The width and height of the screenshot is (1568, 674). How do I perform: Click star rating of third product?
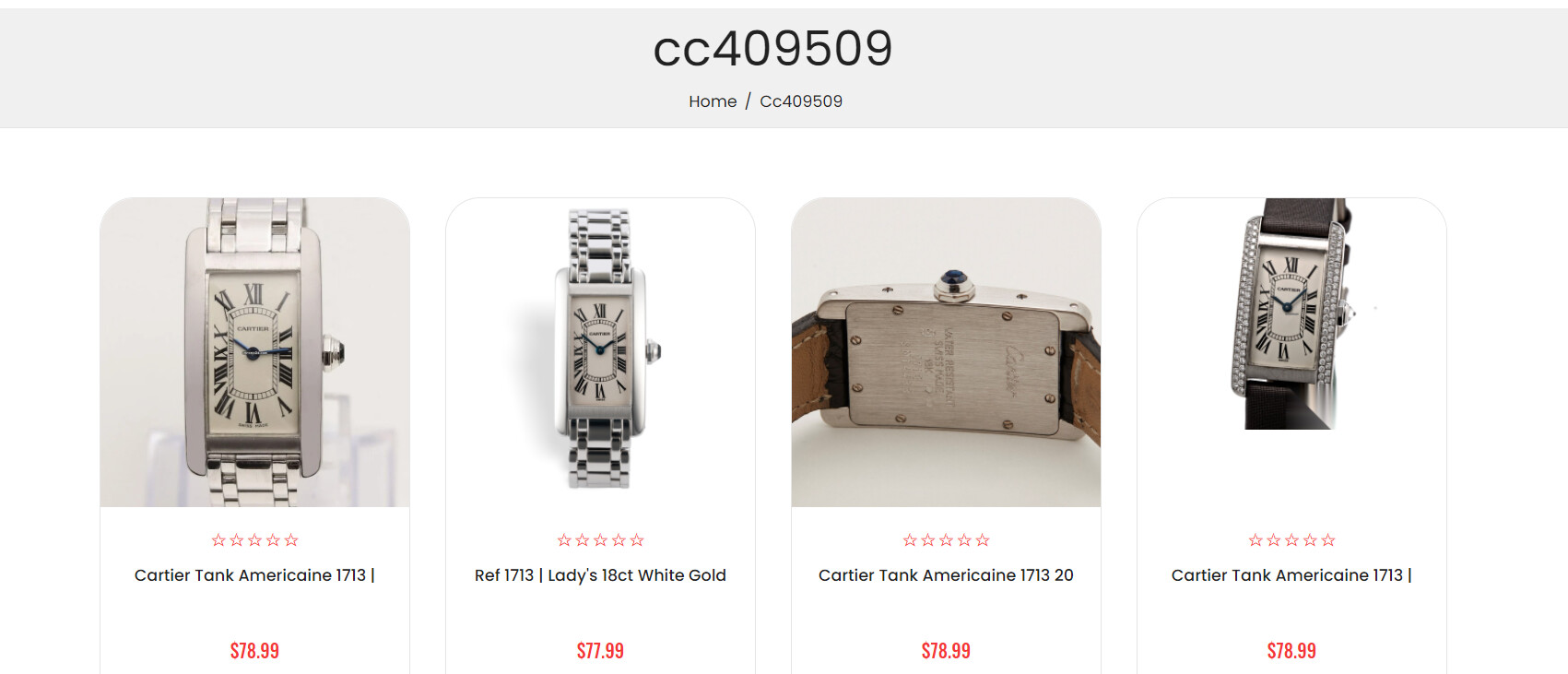(946, 540)
